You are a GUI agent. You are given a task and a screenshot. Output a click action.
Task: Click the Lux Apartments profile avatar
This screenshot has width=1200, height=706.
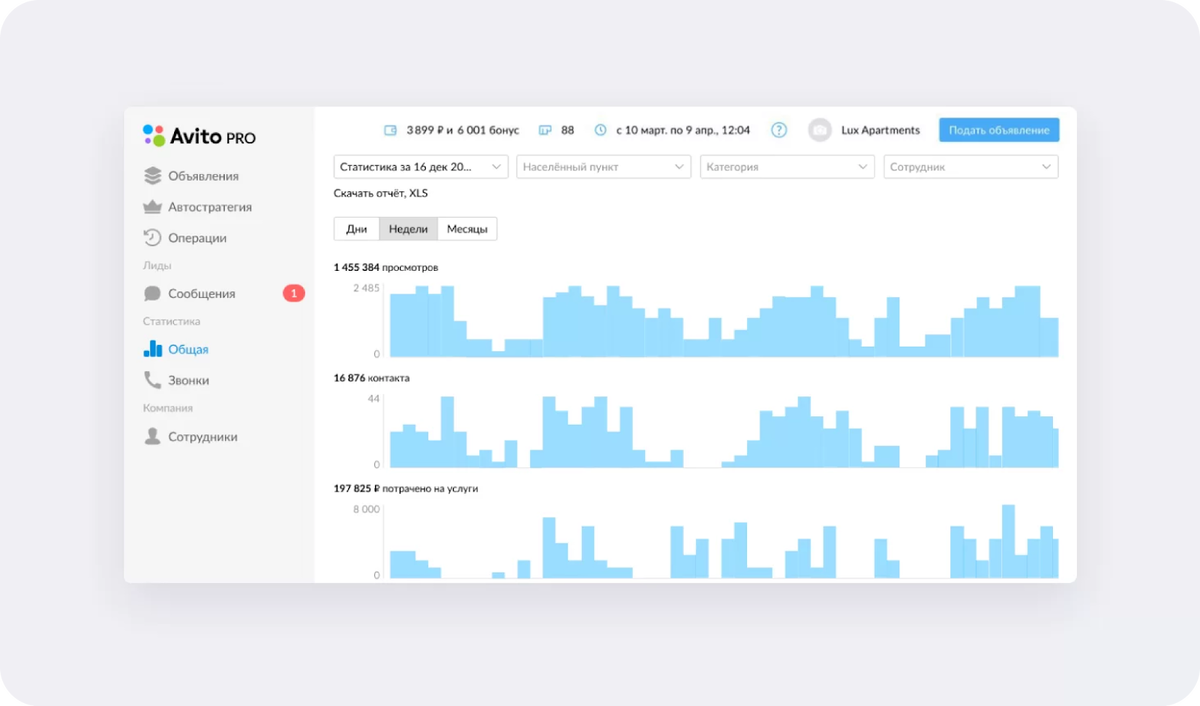[820, 130]
